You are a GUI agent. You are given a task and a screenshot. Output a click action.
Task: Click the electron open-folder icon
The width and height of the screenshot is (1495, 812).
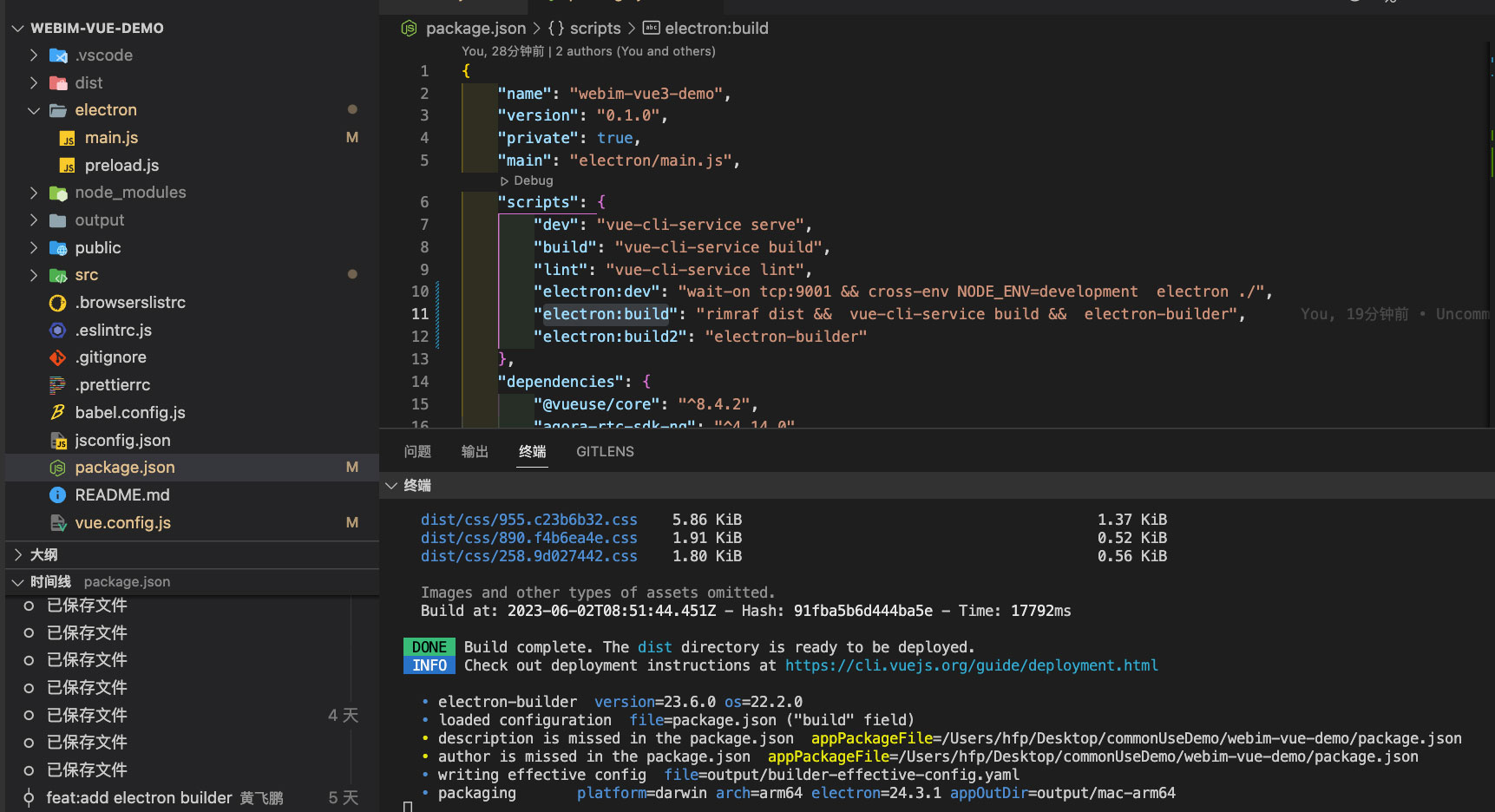pyautogui.click(x=58, y=110)
